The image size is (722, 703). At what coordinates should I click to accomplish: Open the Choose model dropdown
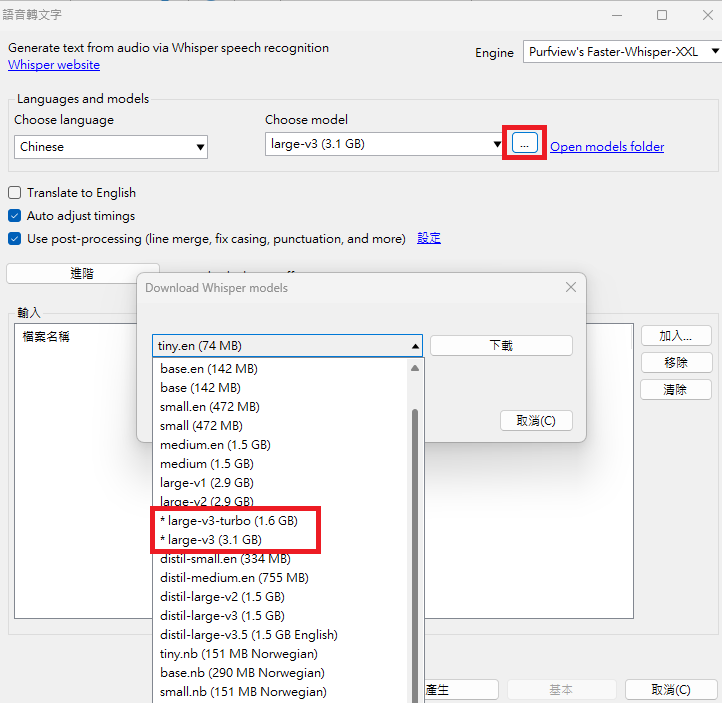click(x=385, y=145)
